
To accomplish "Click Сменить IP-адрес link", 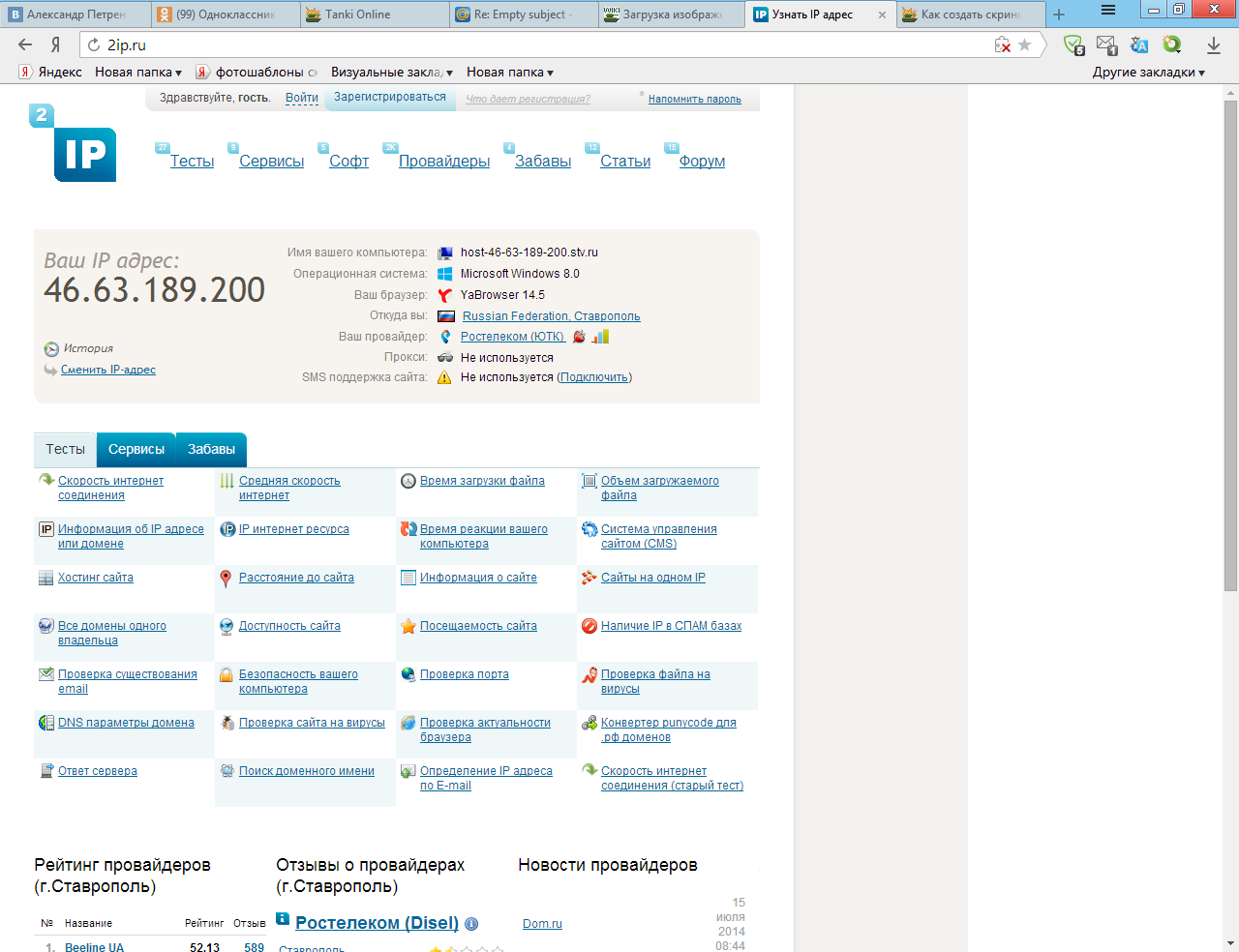I will tap(108, 370).
